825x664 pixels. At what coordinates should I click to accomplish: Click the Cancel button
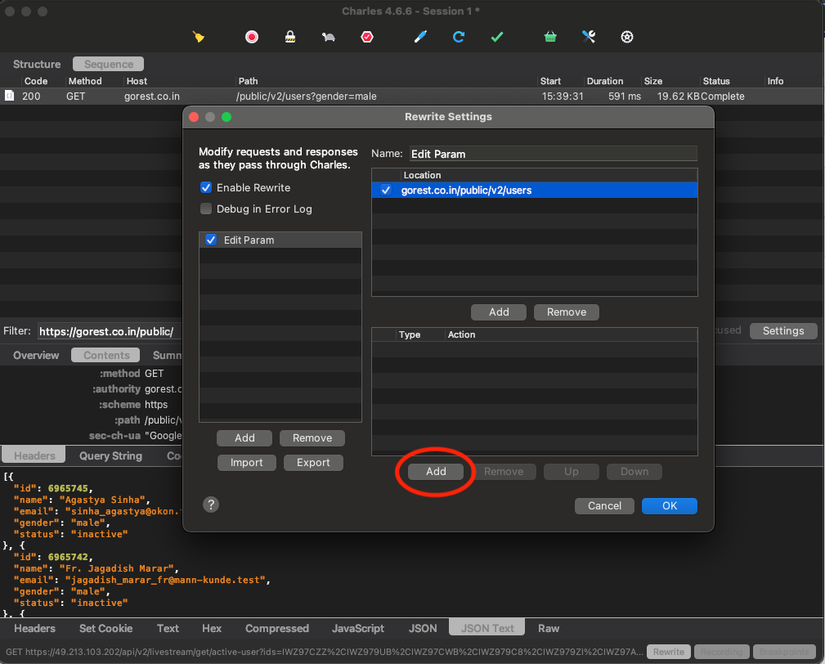tap(604, 506)
